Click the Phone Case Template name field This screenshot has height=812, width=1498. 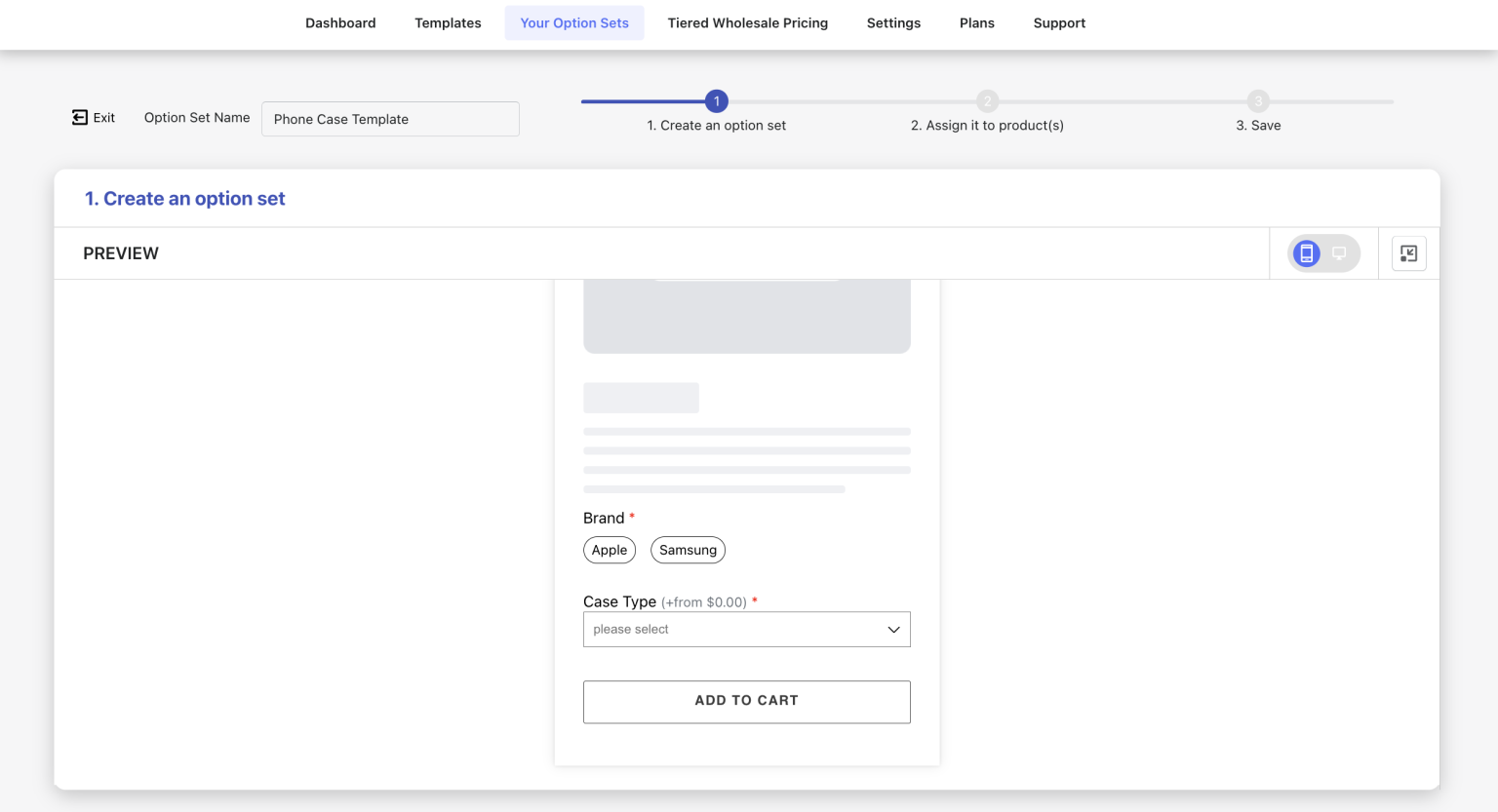[390, 118]
